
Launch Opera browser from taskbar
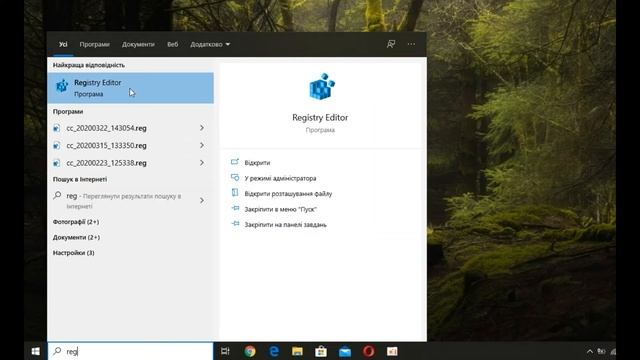pos(369,351)
